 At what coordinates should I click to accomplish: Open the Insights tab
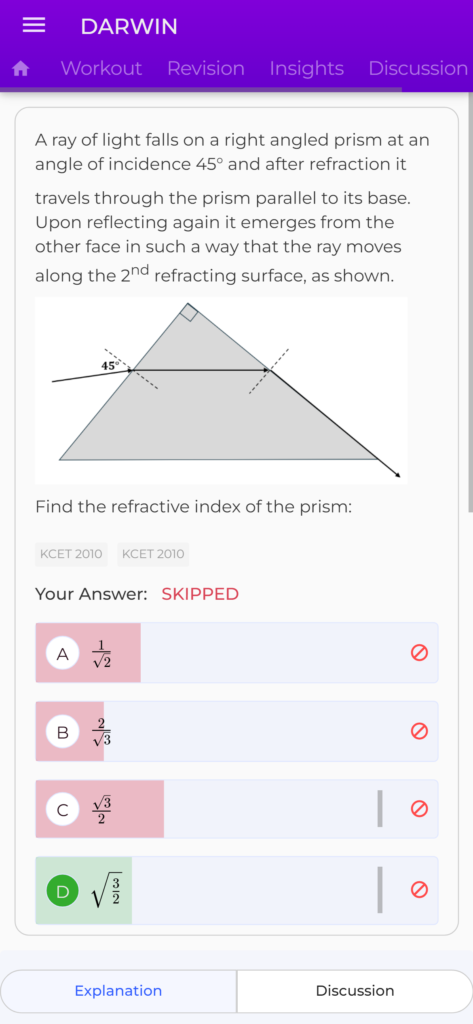(306, 69)
